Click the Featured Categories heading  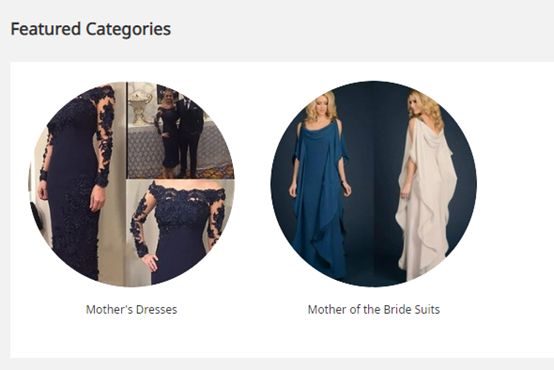(x=91, y=29)
